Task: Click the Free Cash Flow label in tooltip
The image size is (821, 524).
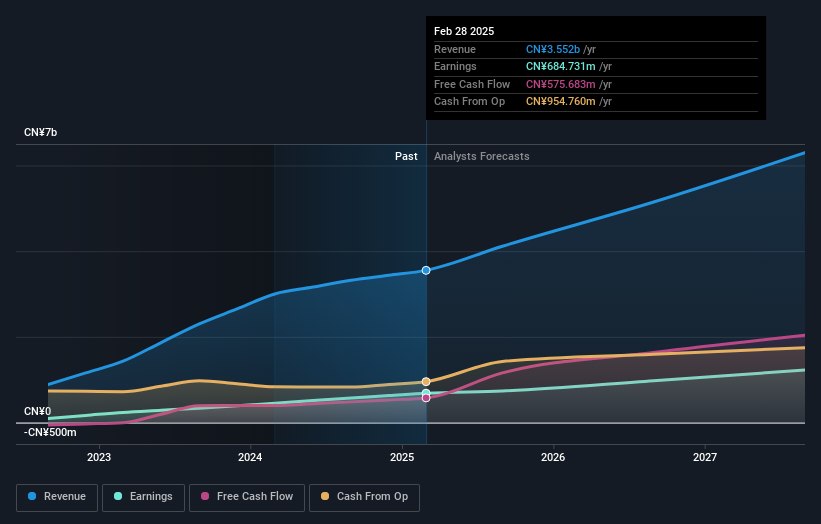Action: coord(472,84)
